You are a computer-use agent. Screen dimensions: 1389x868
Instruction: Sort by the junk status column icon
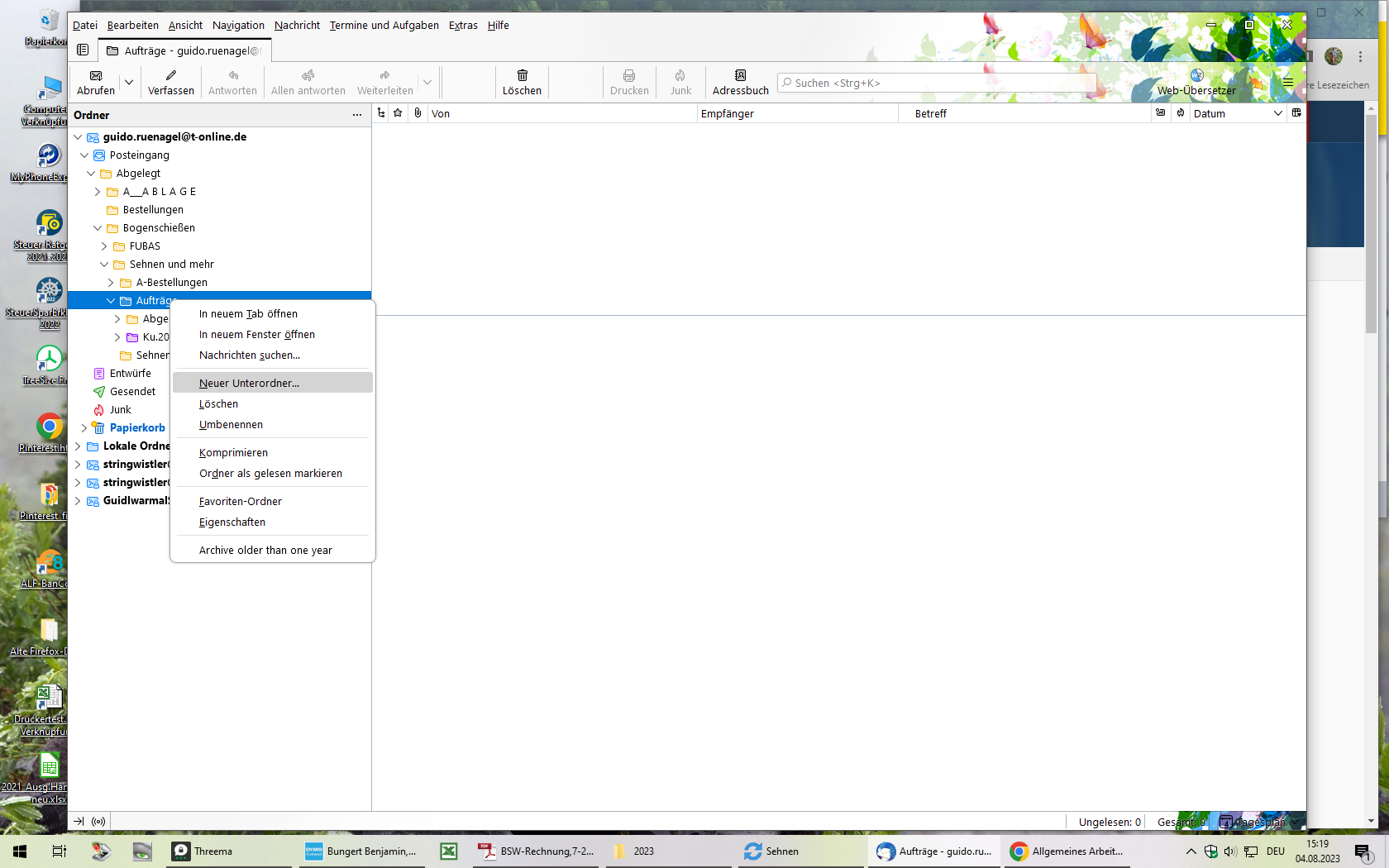(x=1181, y=113)
